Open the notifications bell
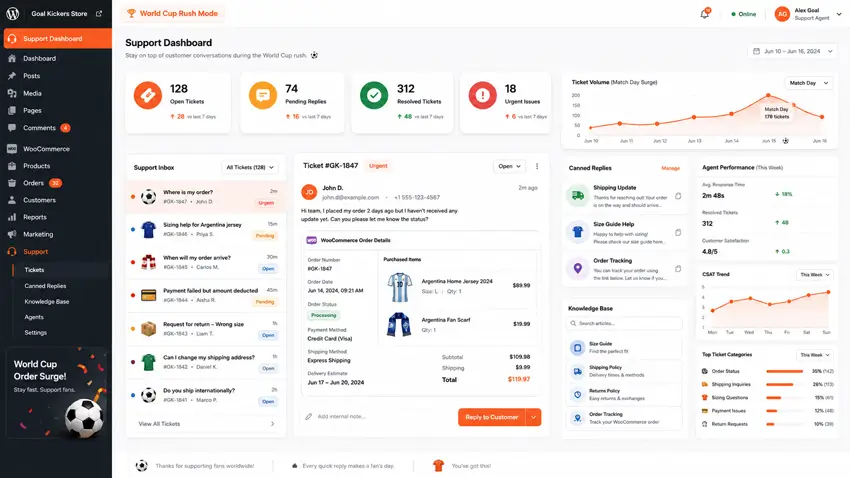Image resolution: width=850 pixels, height=478 pixels. coord(705,14)
